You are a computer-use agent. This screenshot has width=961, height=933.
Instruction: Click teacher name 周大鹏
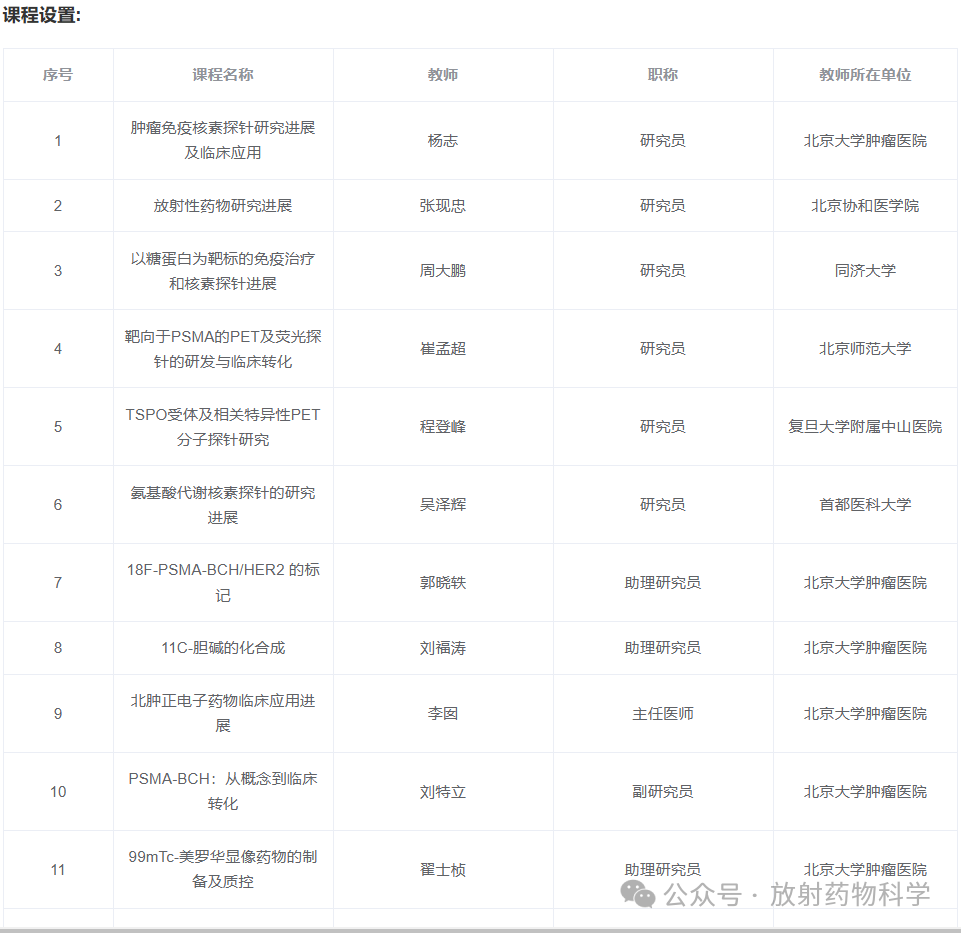point(443,271)
